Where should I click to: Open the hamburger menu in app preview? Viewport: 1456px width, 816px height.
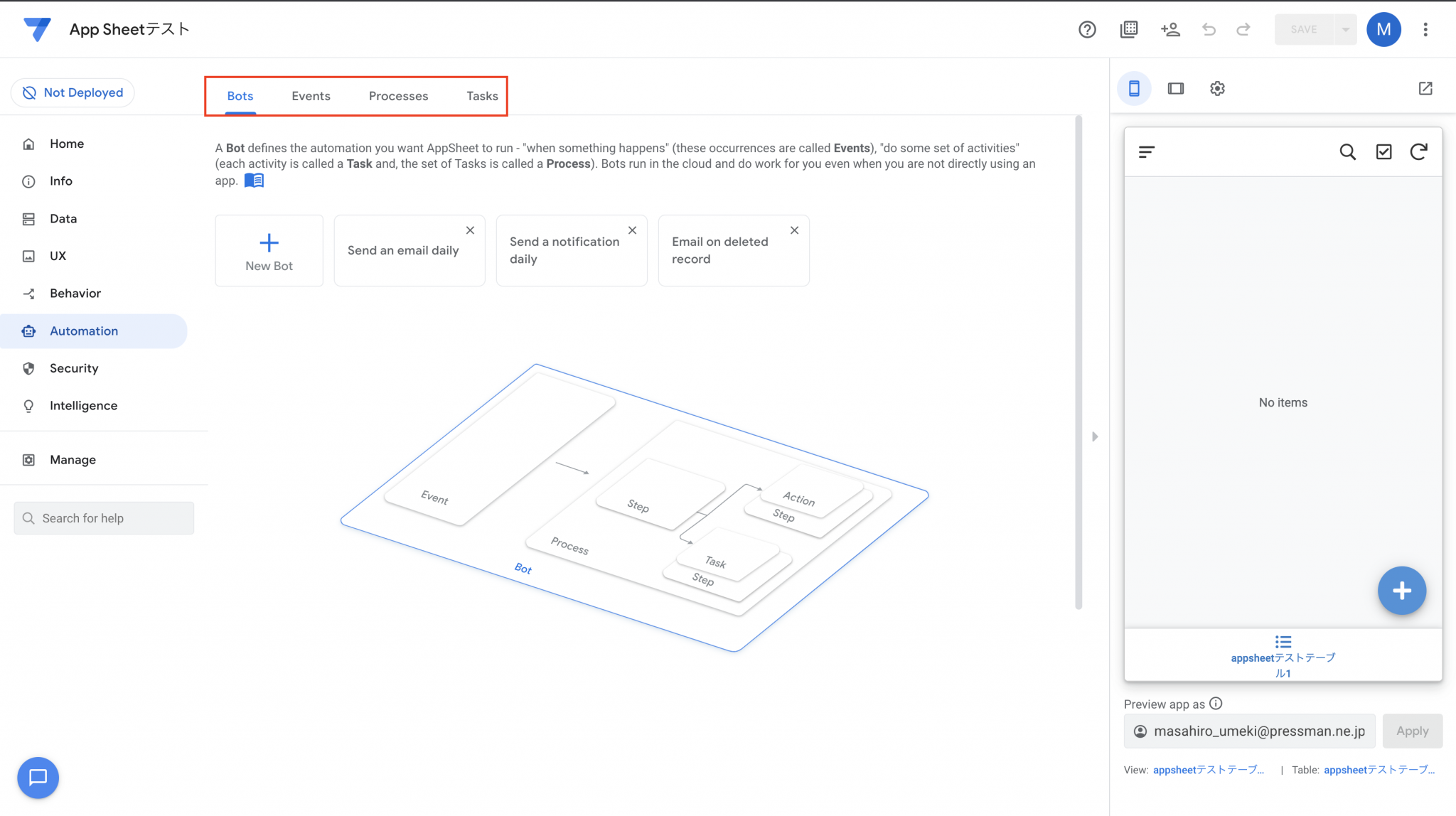(1146, 151)
